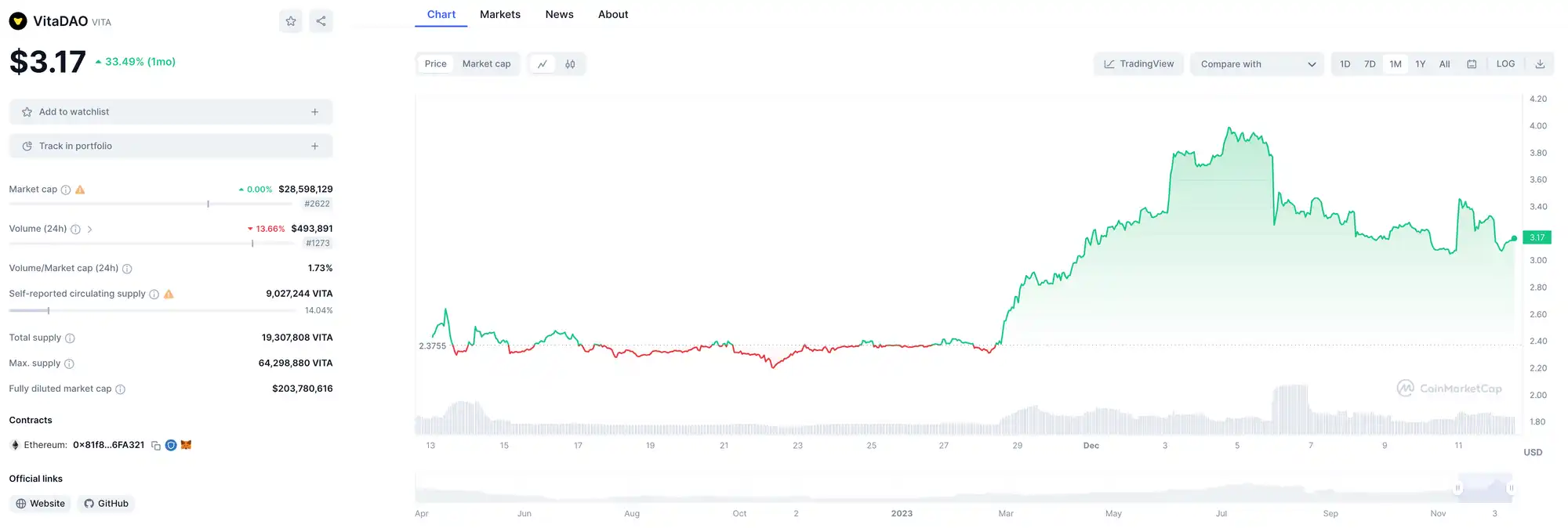Open the Compare with dropdown

pos(1257,64)
